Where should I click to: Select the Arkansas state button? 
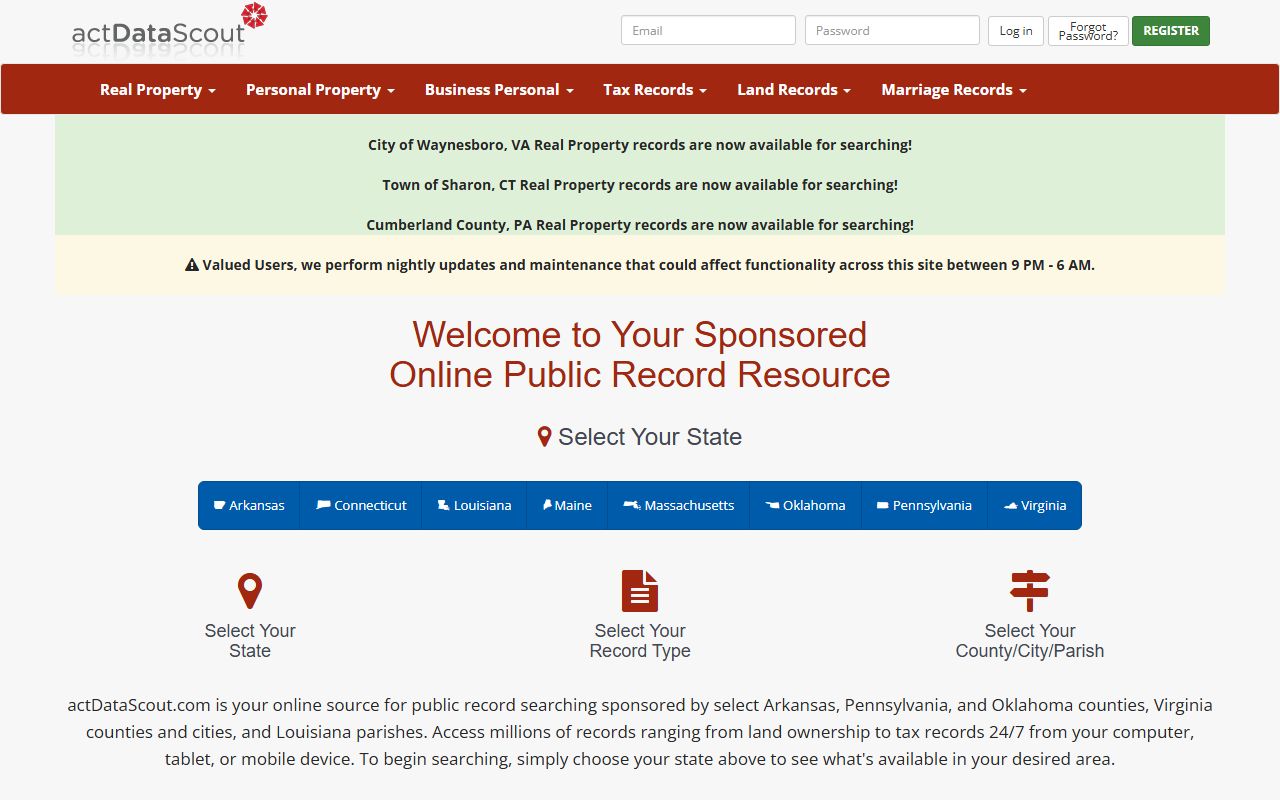[x=249, y=506]
